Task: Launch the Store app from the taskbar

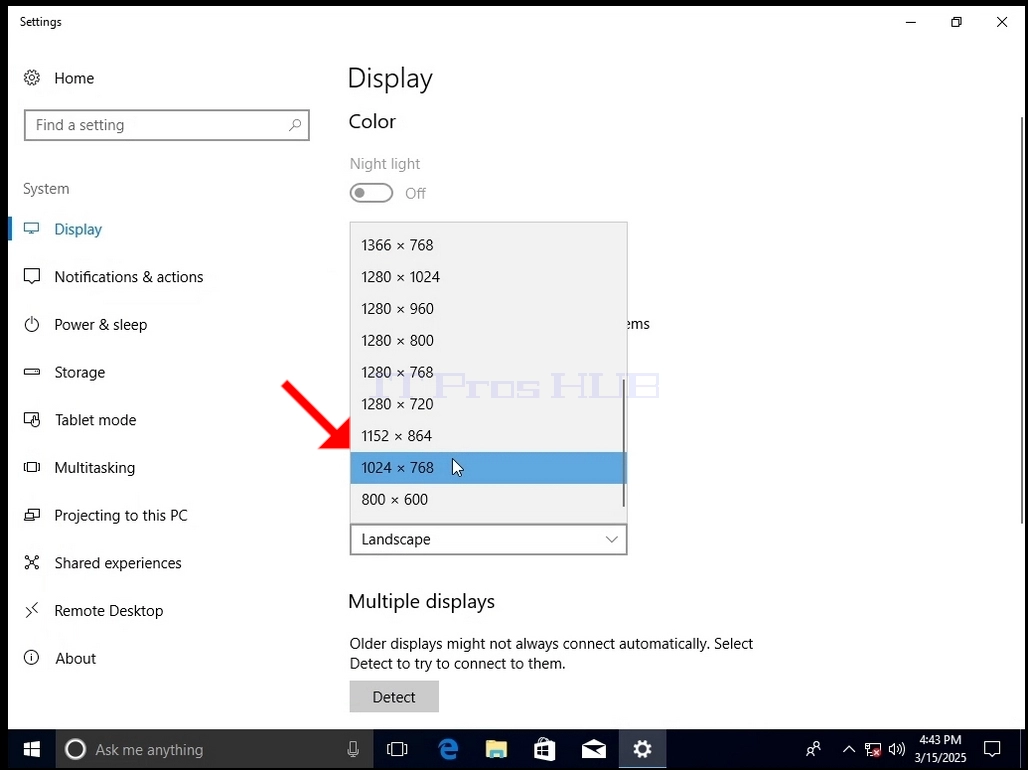Action: coord(545,749)
